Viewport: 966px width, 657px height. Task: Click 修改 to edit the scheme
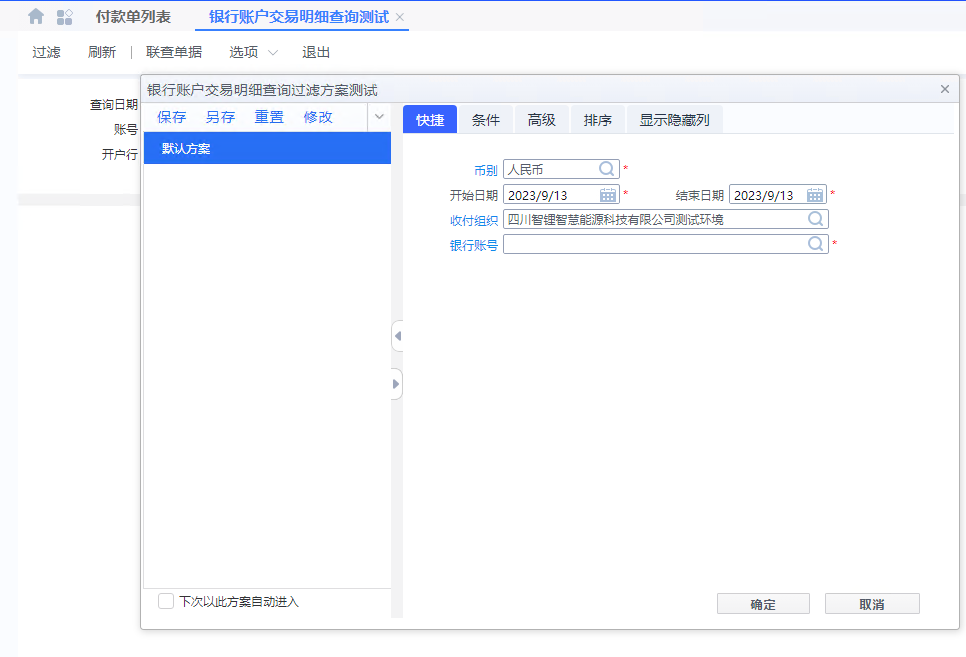click(318, 117)
